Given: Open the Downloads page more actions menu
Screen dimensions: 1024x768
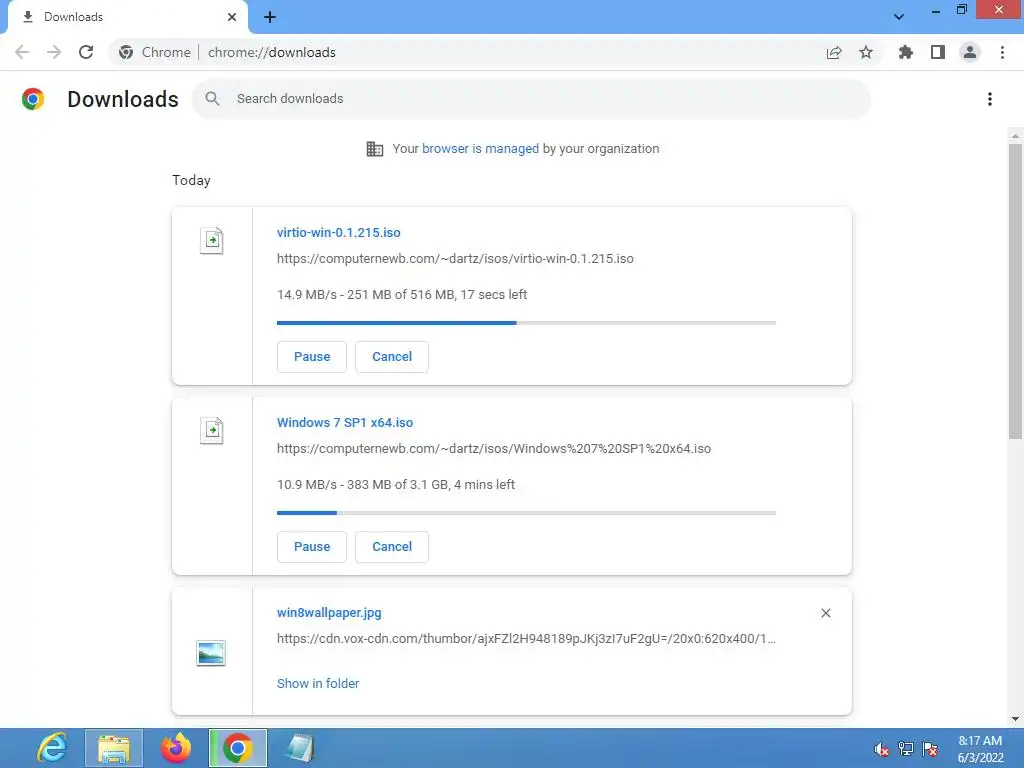Looking at the screenshot, I should tap(990, 99).
